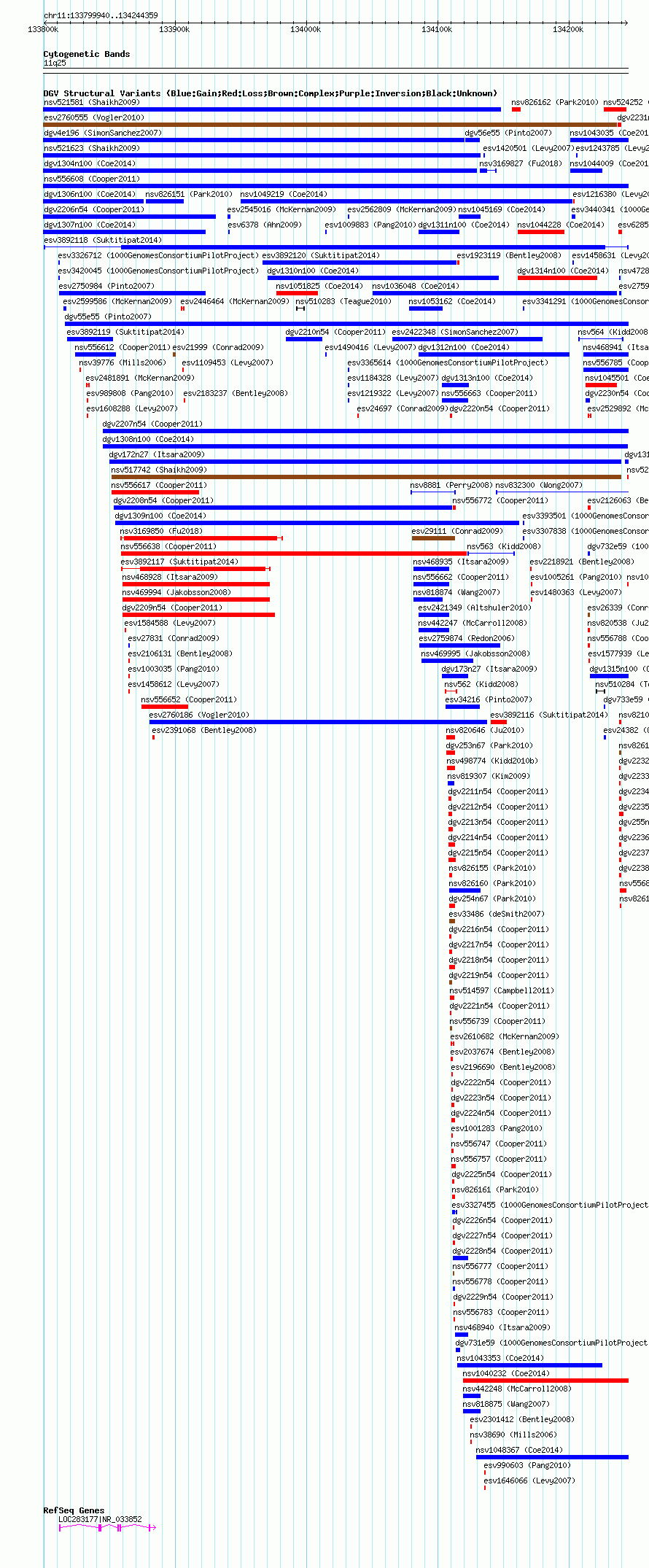Open the nsv832300 (Wong2007) variant
The height and width of the screenshot is (1568, 649).
point(562,492)
